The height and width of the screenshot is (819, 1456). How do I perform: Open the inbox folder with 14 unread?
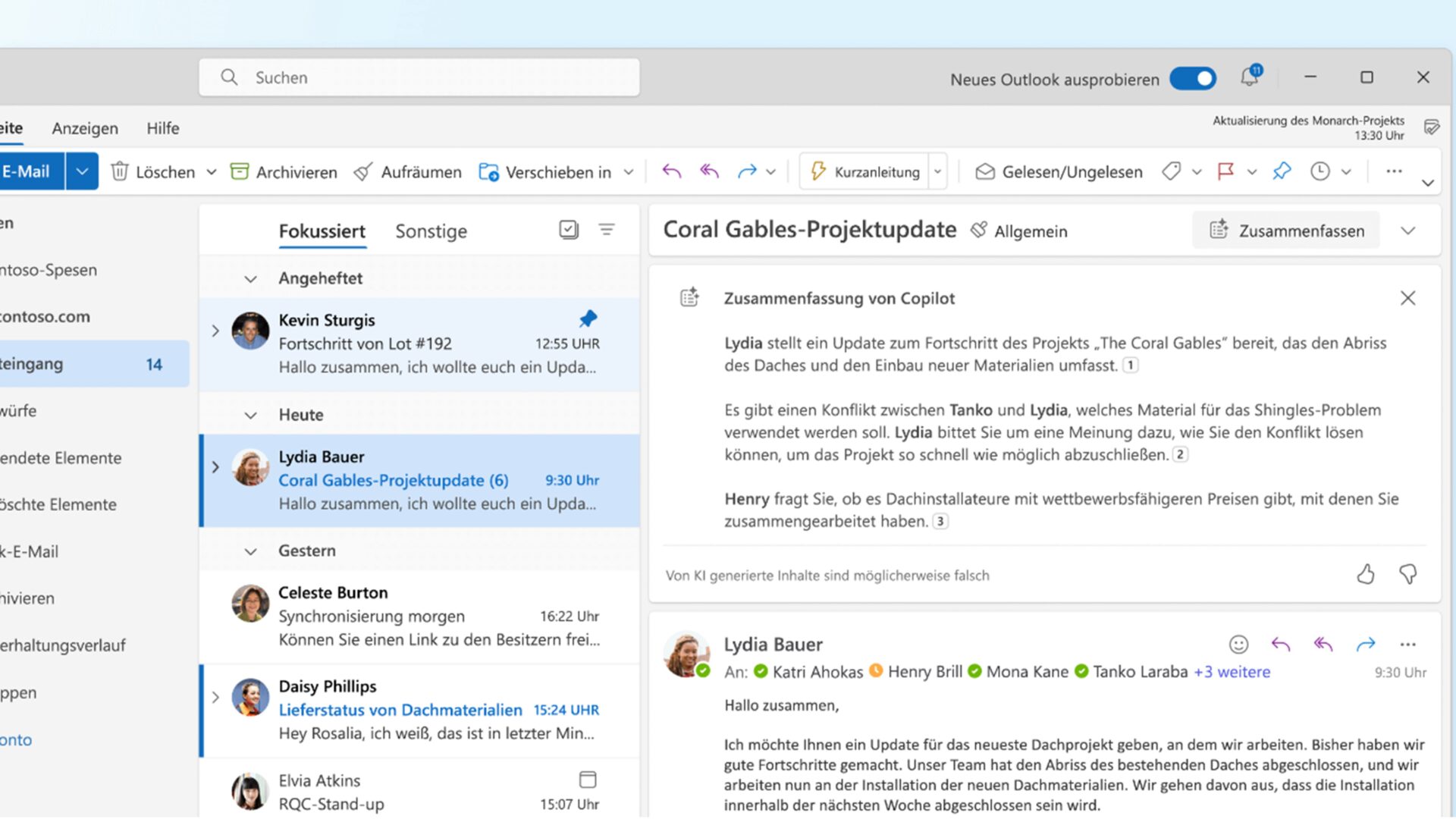click(94, 364)
